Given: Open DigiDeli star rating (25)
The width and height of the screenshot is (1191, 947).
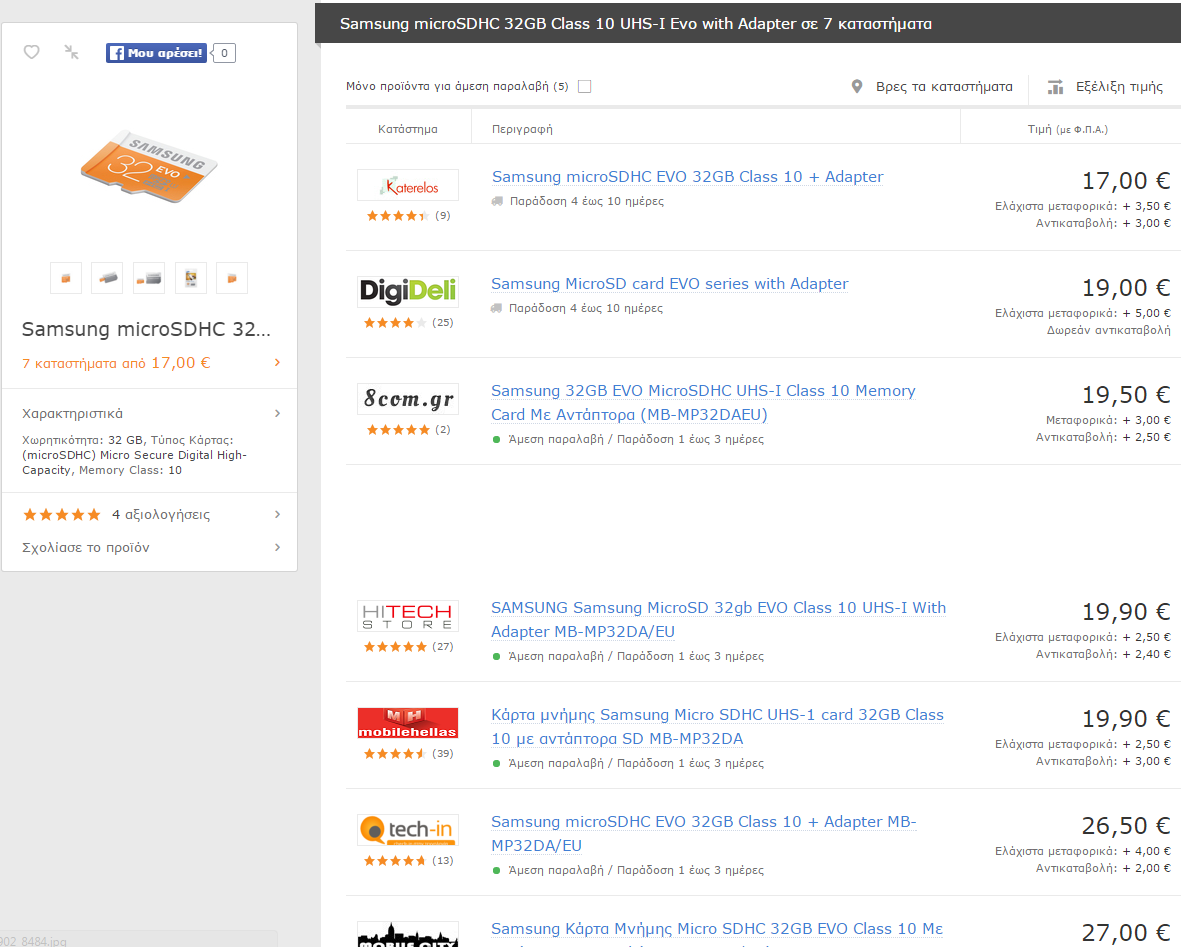Looking at the screenshot, I should [x=408, y=323].
